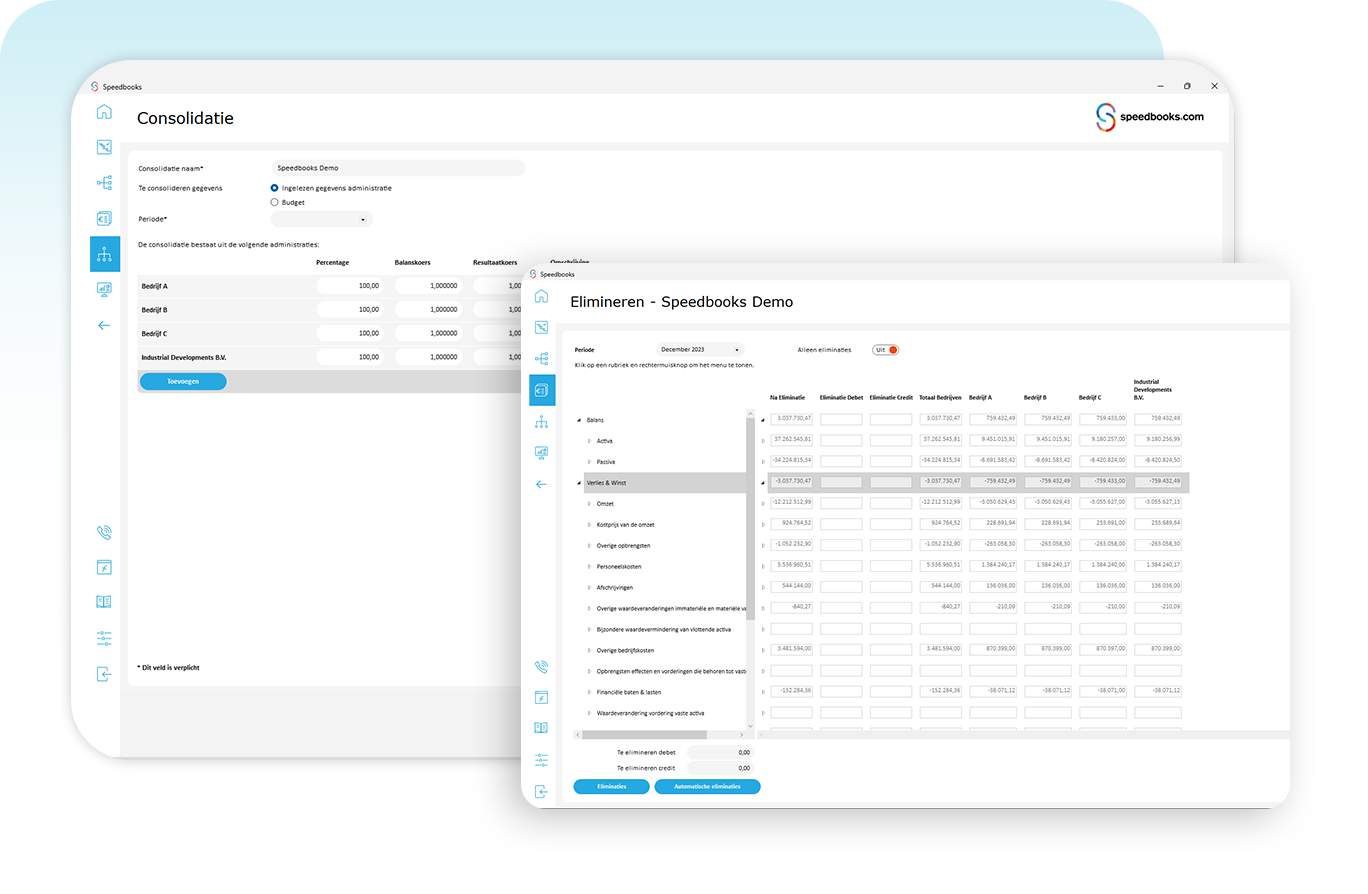The image size is (1368, 894).
Task: Open the Periode dropdown in Consolidatie window
Action: tap(321, 219)
